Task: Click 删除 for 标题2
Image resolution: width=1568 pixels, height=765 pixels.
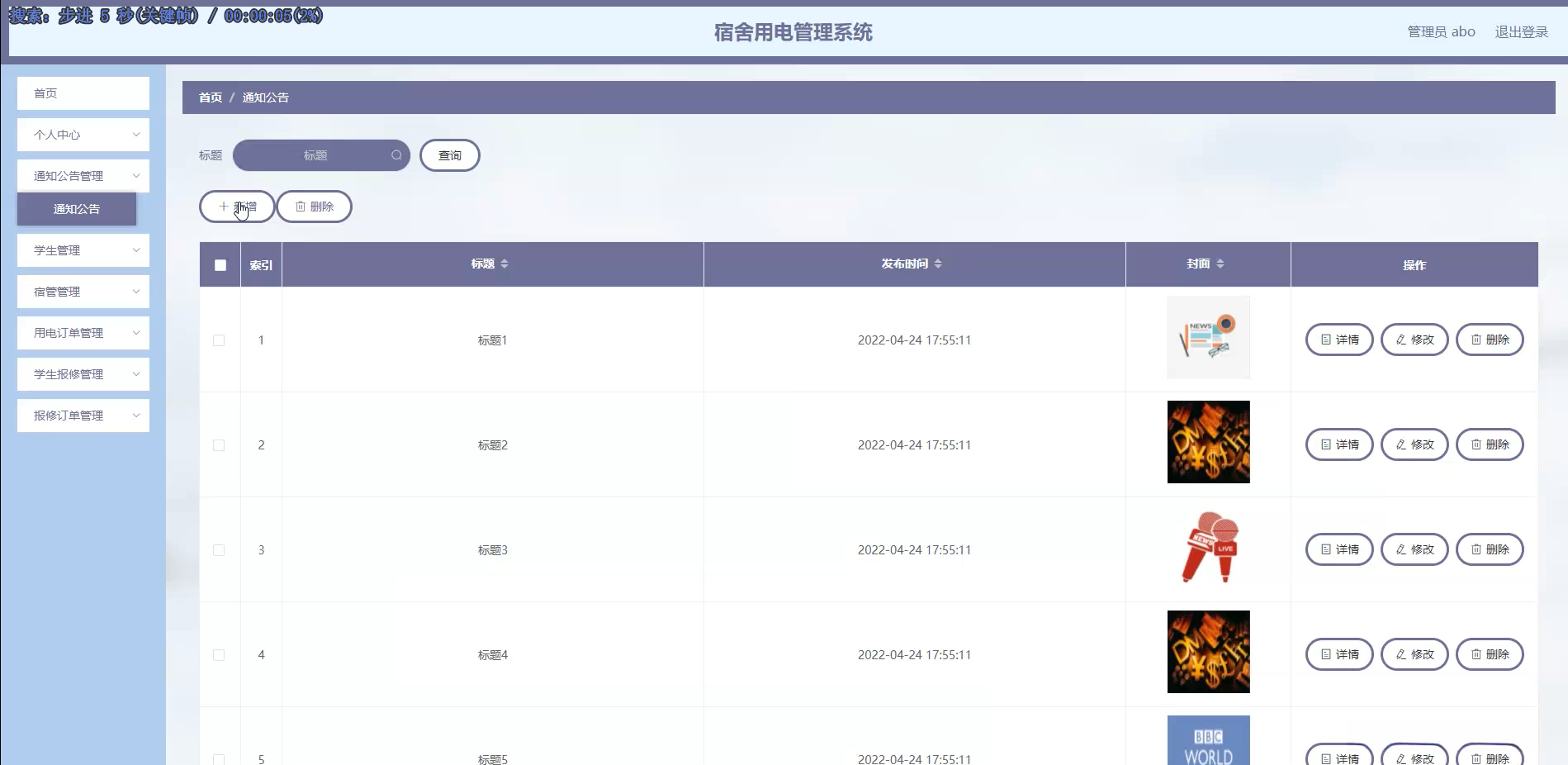Action: pyautogui.click(x=1490, y=444)
